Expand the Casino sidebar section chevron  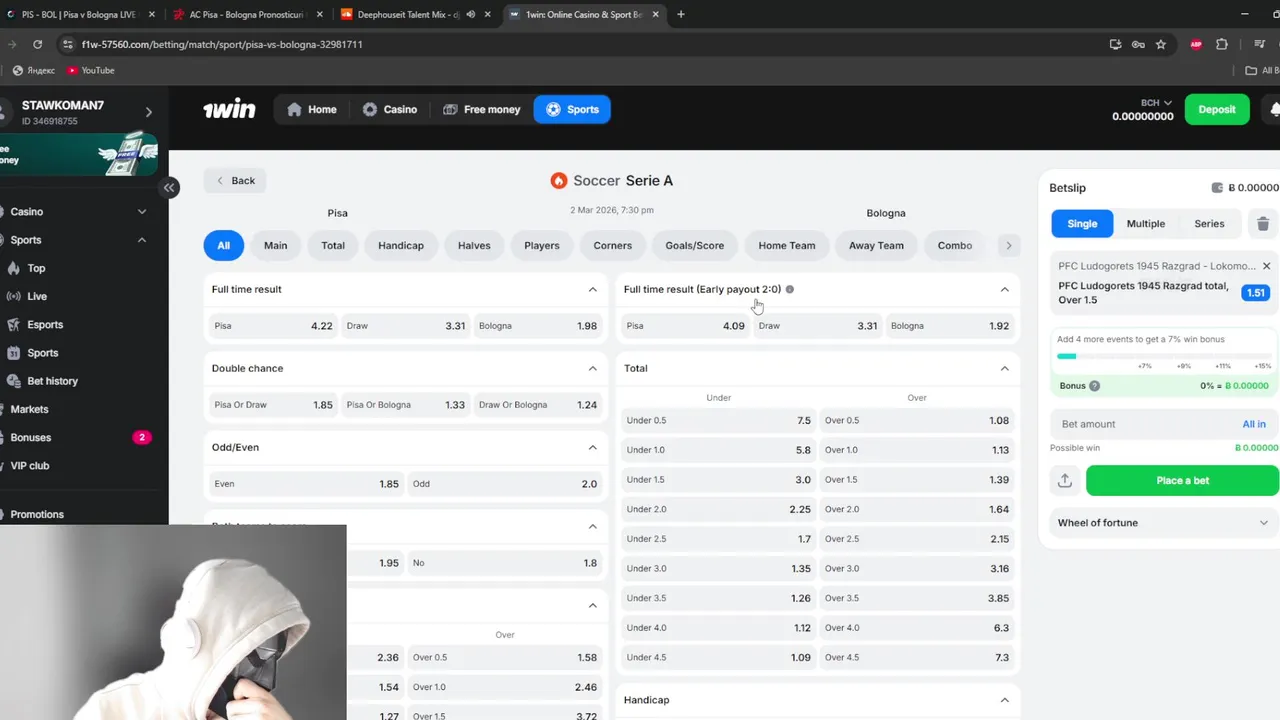pos(142,212)
